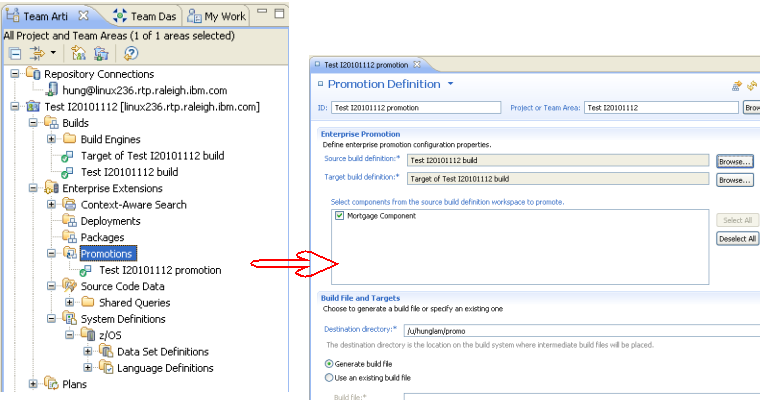This screenshot has height=400, width=760.
Task: Browse for the target build definition
Action: [735, 180]
